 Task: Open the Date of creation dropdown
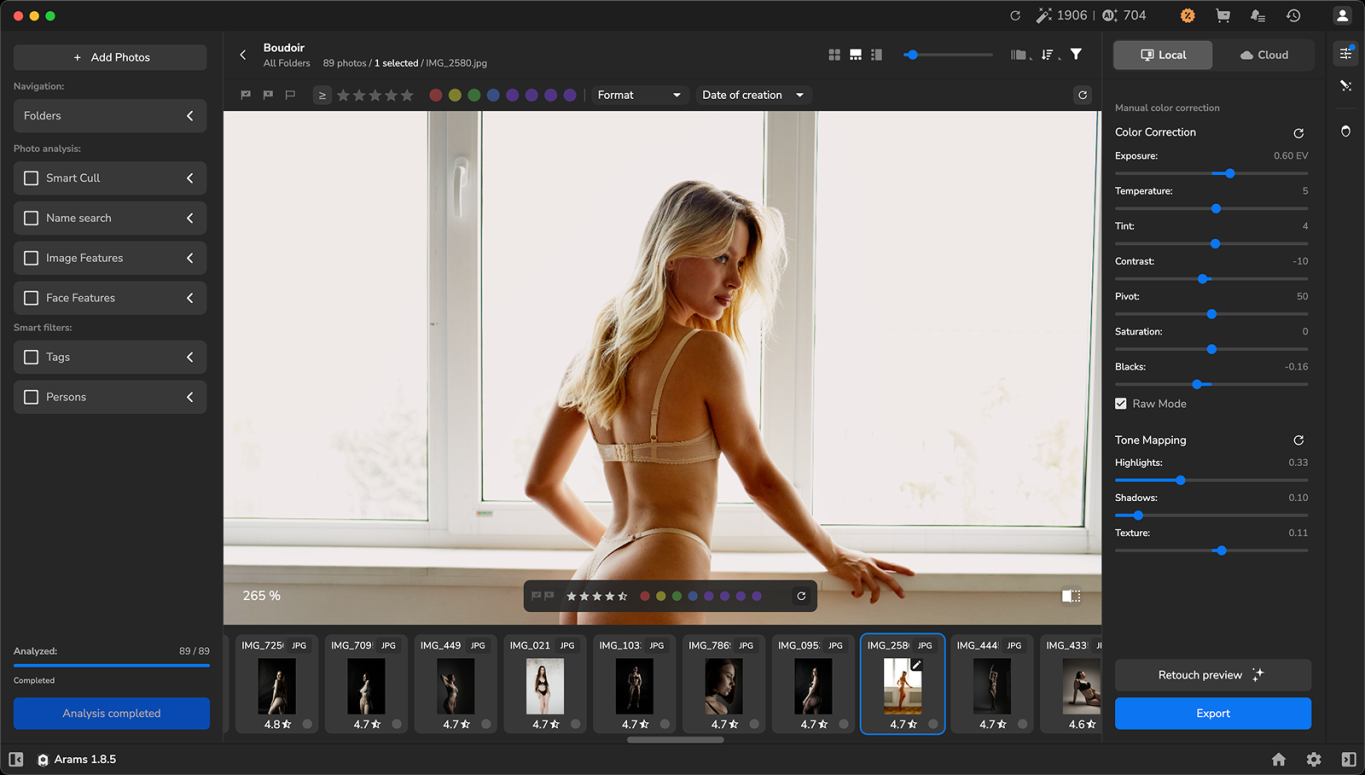[753, 95]
